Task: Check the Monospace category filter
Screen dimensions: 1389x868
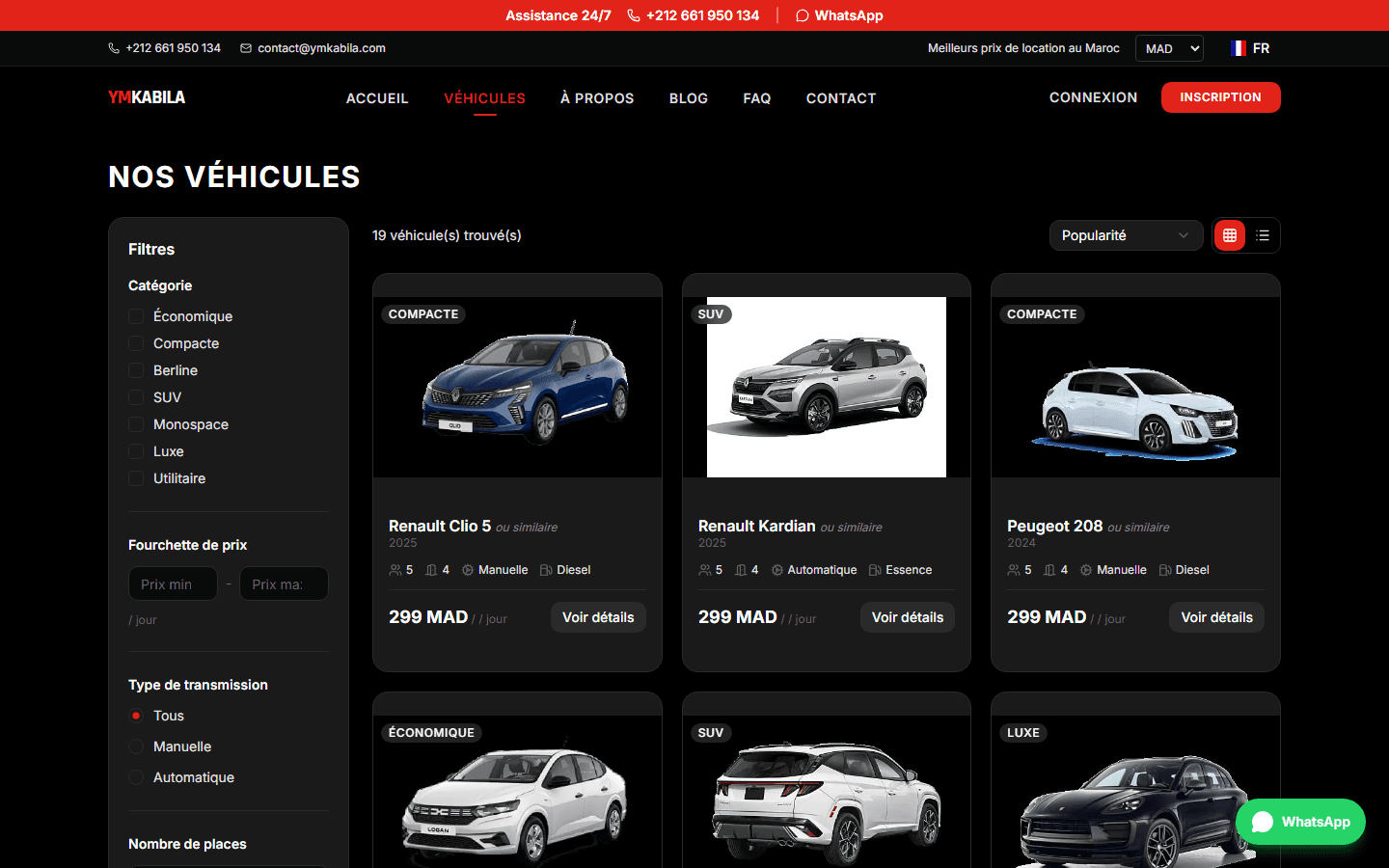Action: 136,424
